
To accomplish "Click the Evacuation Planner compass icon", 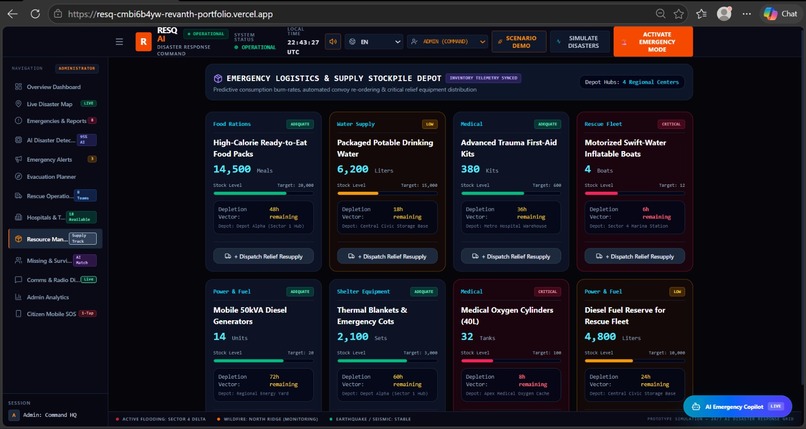I will tap(19, 176).
